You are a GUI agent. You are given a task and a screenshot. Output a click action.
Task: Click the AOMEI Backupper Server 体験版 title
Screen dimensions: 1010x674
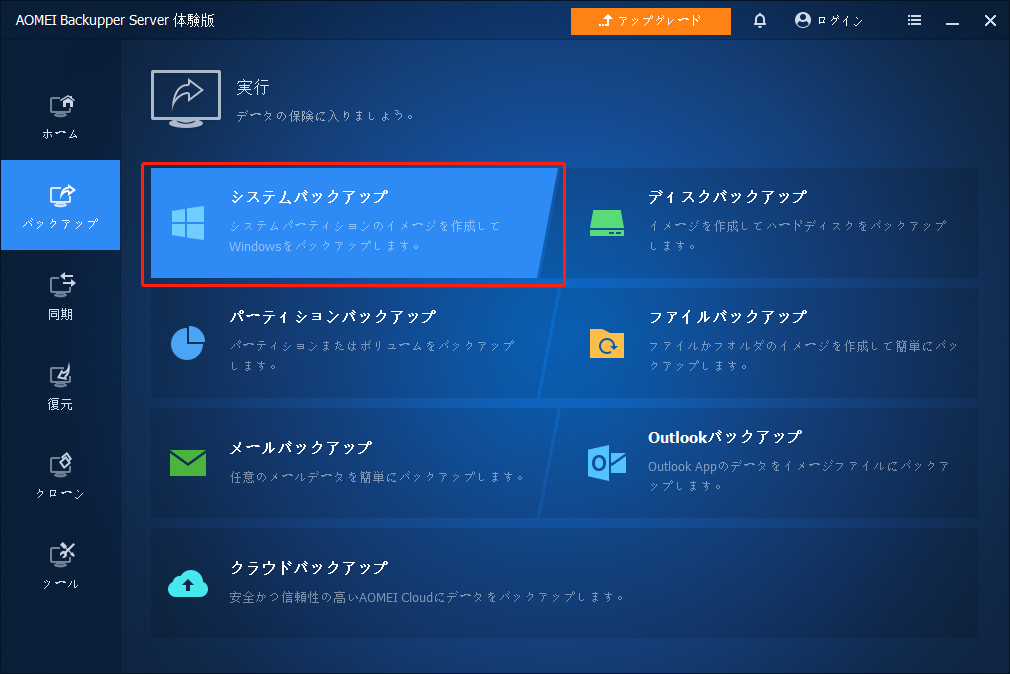(115, 20)
